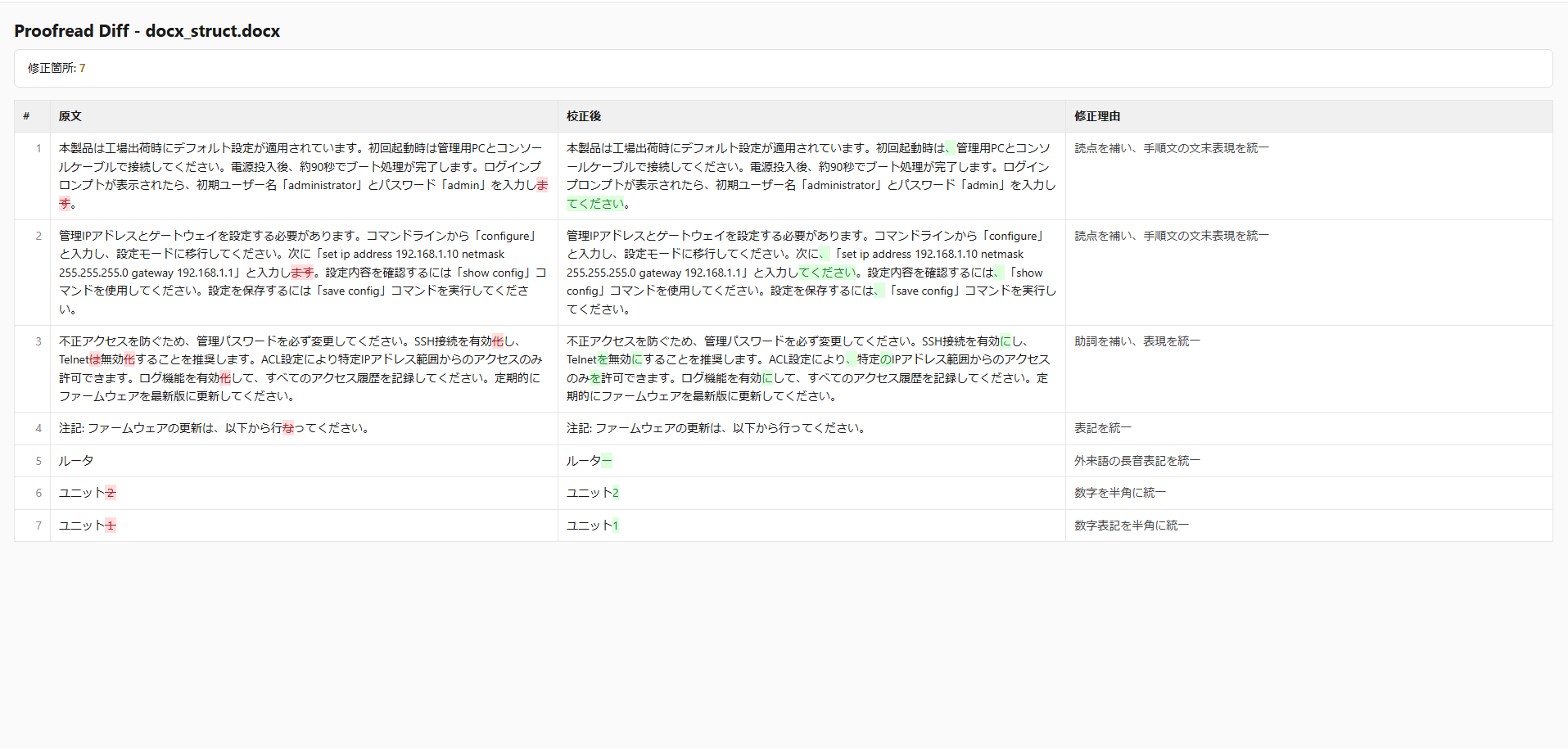This screenshot has height=749, width=1568.
Task: Click row 2 reason '読点を補い、手順文の文末表現を統一'
Action: [1172, 236]
